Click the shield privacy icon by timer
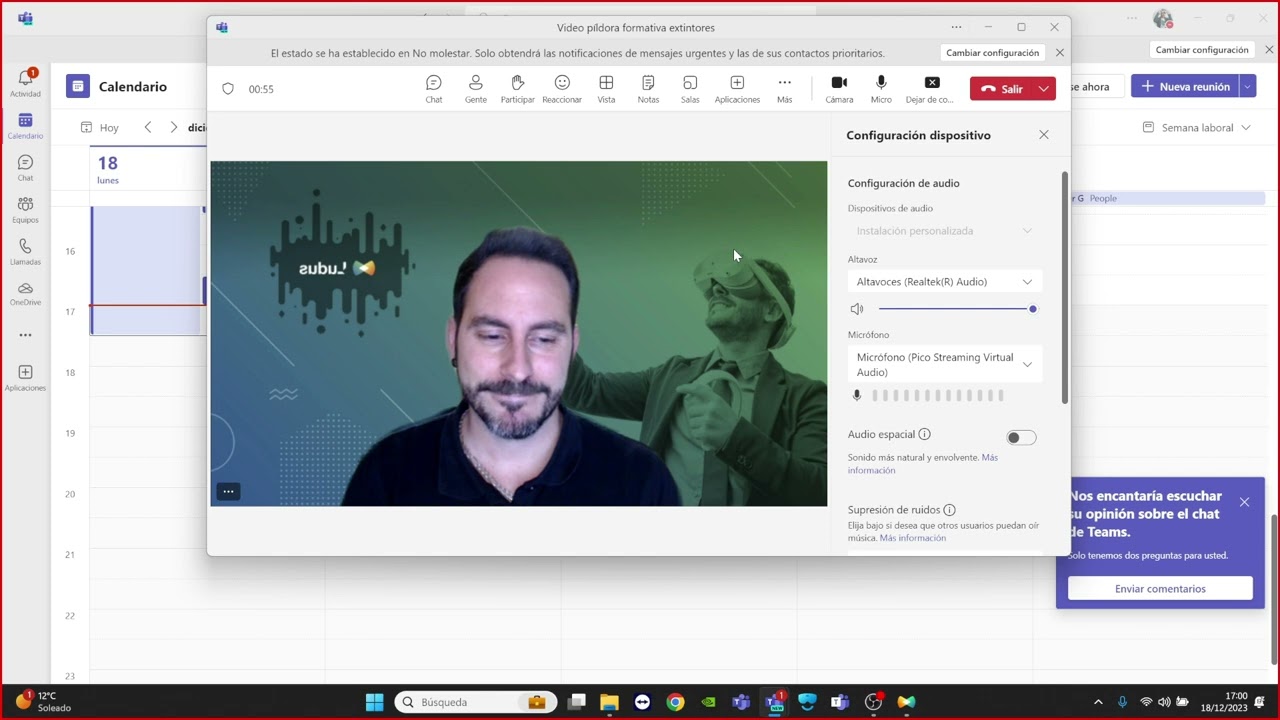 coord(228,89)
